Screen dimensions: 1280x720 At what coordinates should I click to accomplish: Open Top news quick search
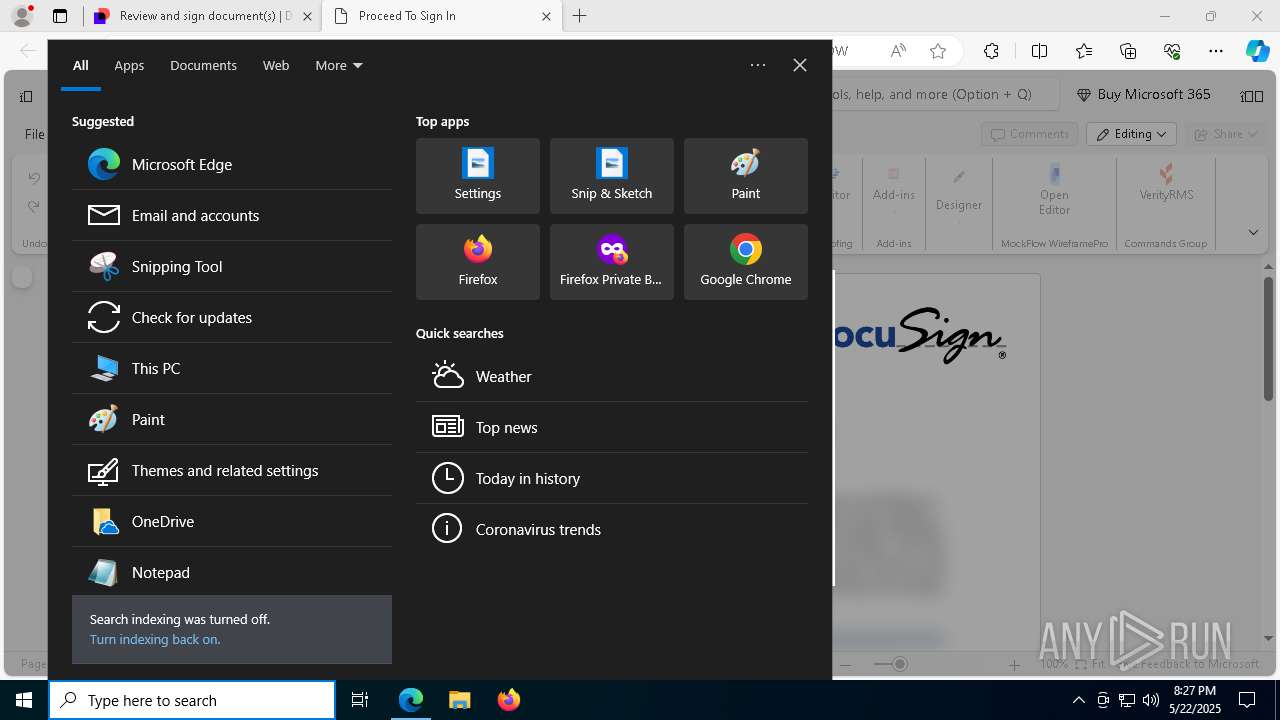[612, 427]
